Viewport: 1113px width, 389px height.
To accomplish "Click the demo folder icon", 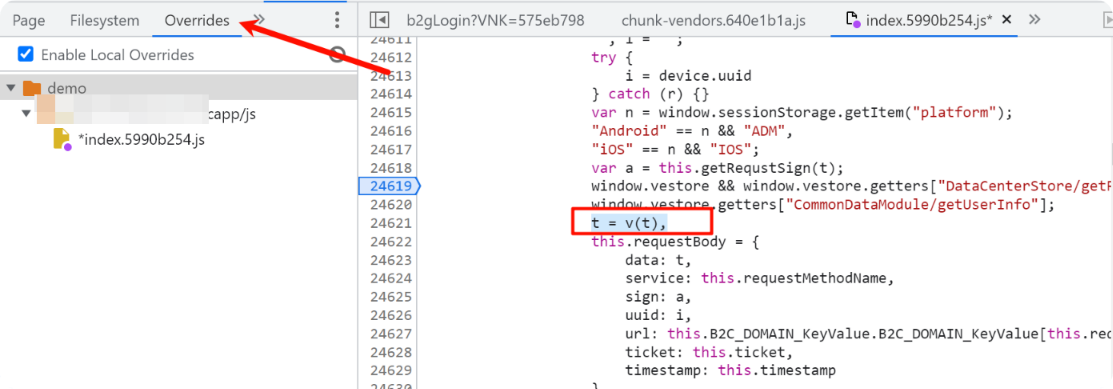I will [x=32, y=88].
